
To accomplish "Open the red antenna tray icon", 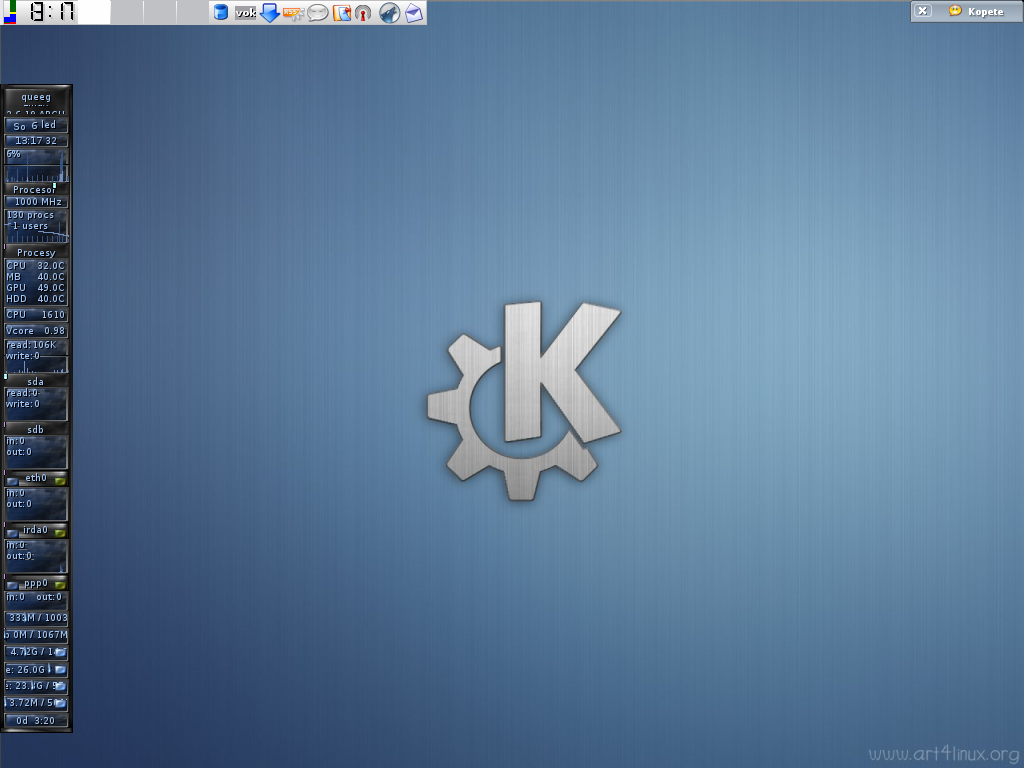I will (363, 12).
